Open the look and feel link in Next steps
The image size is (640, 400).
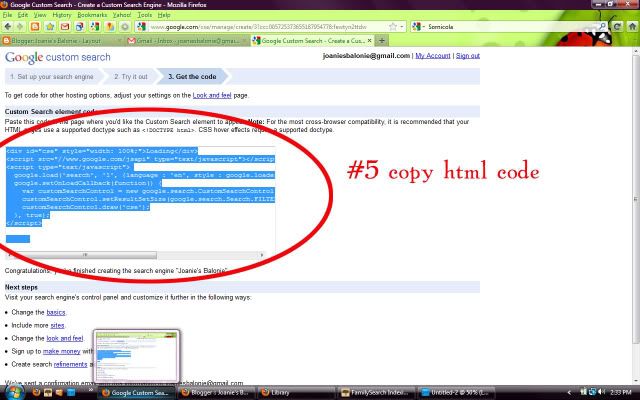click(64, 339)
